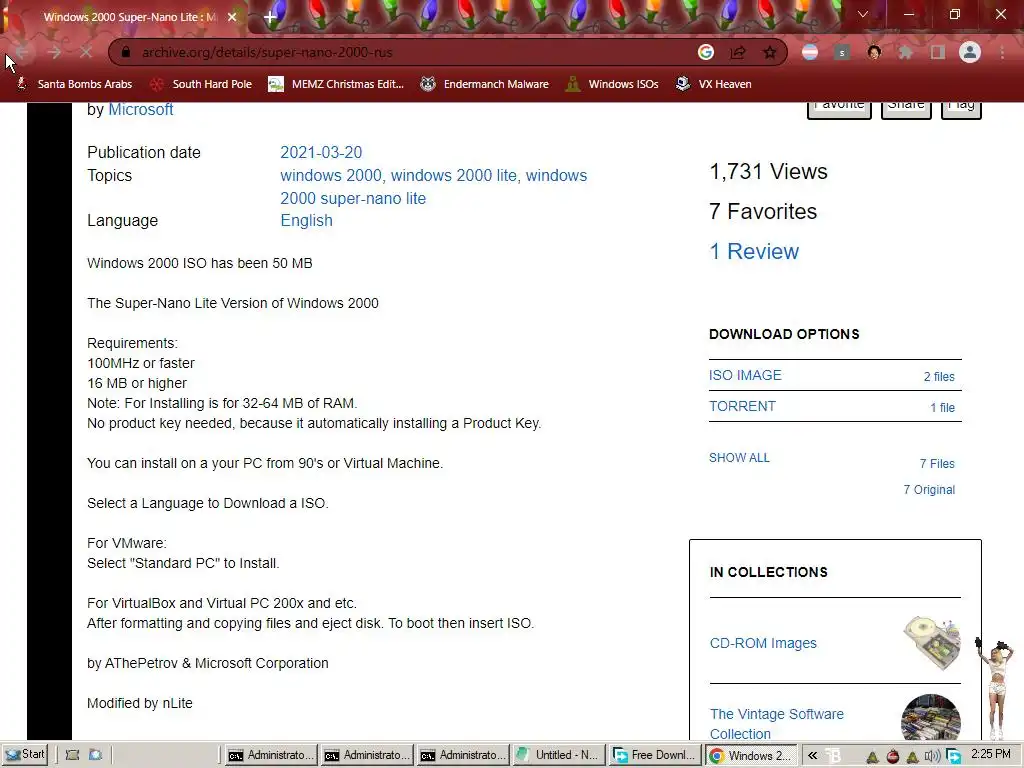The image size is (1024, 768).
Task: Open the avatar face extension icon
Action: coord(874,52)
